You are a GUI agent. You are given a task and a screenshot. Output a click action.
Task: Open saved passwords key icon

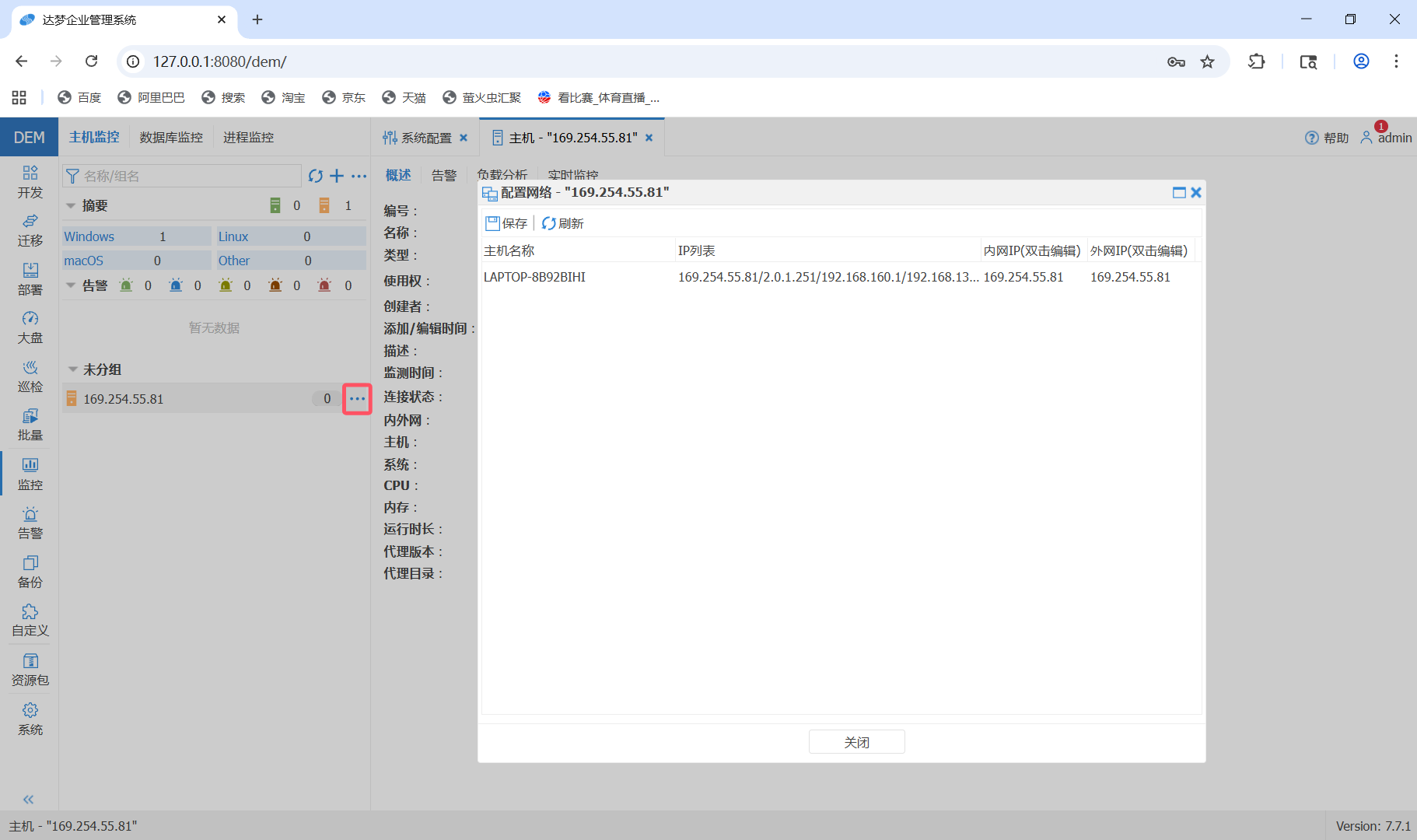[1176, 61]
